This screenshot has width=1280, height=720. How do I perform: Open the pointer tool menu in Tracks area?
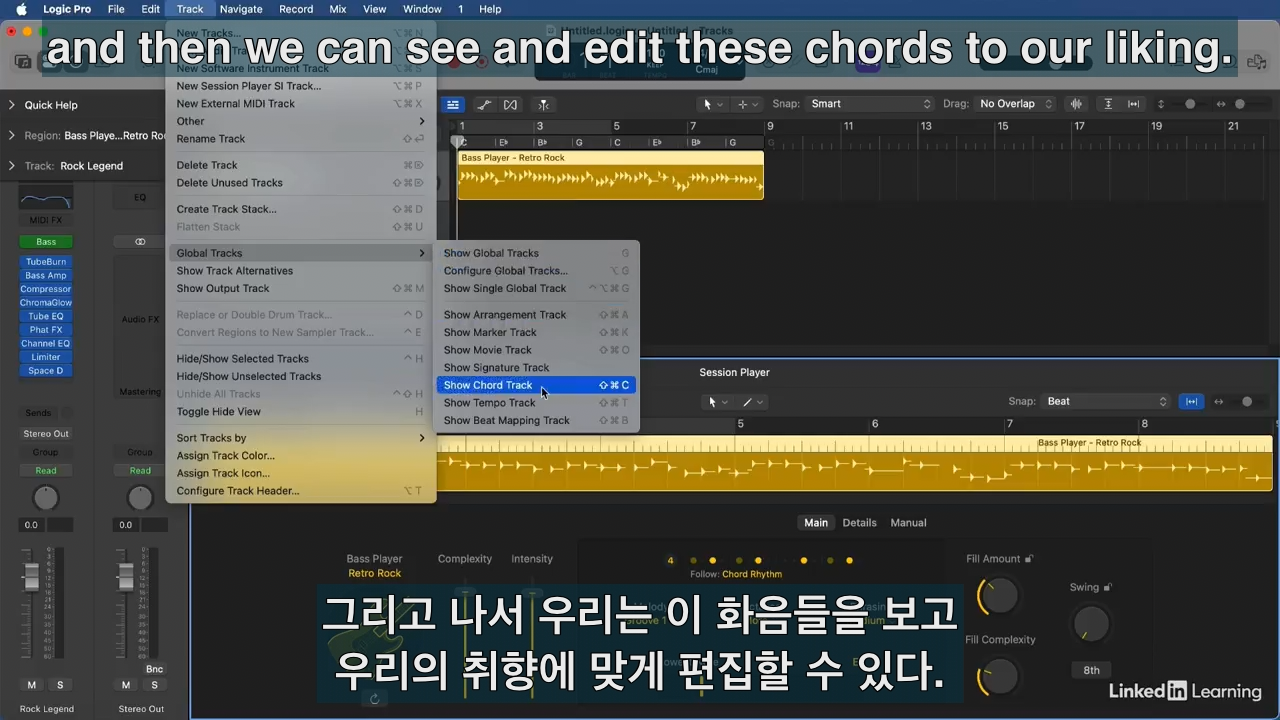(712, 104)
